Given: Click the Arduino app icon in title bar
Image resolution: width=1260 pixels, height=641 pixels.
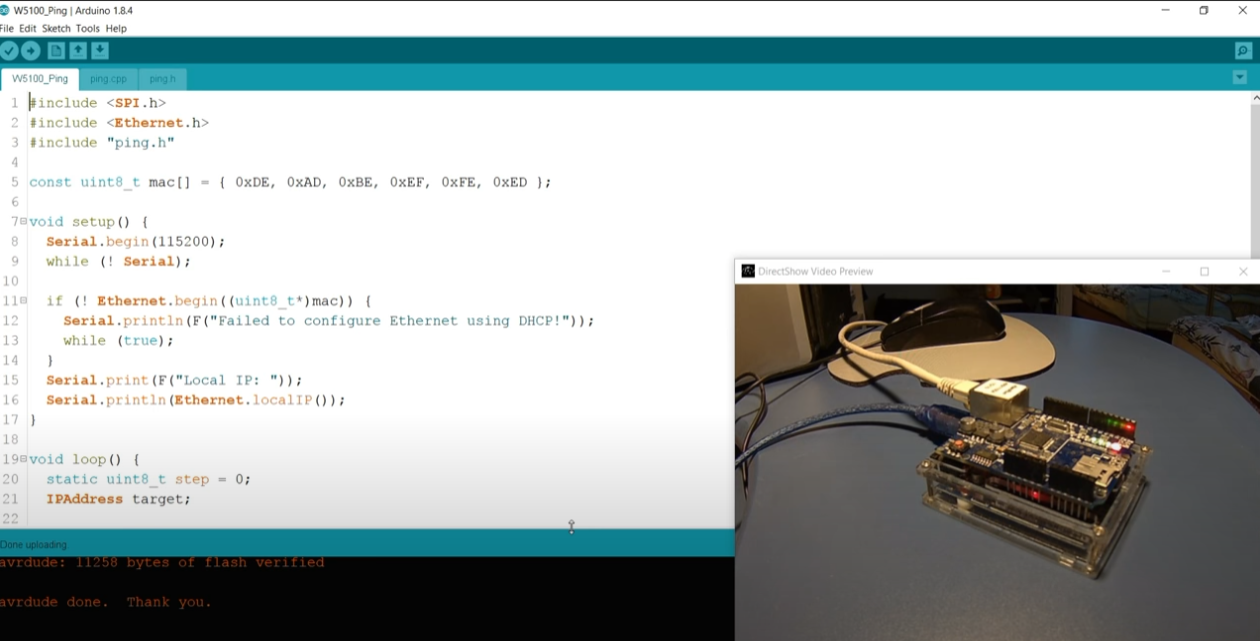Looking at the screenshot, I should (6, 10).
